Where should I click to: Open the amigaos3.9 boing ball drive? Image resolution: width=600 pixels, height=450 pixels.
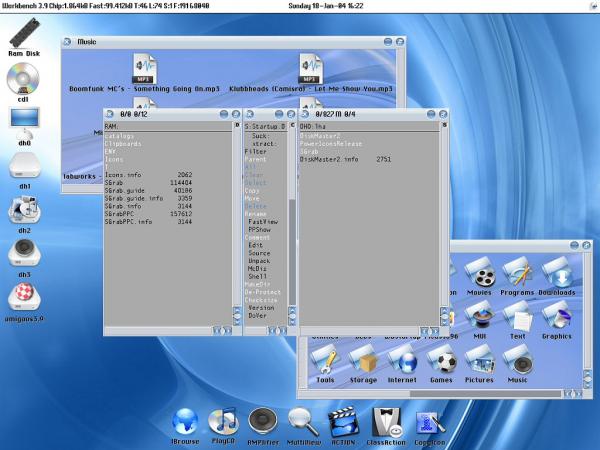tap(24, 297)
